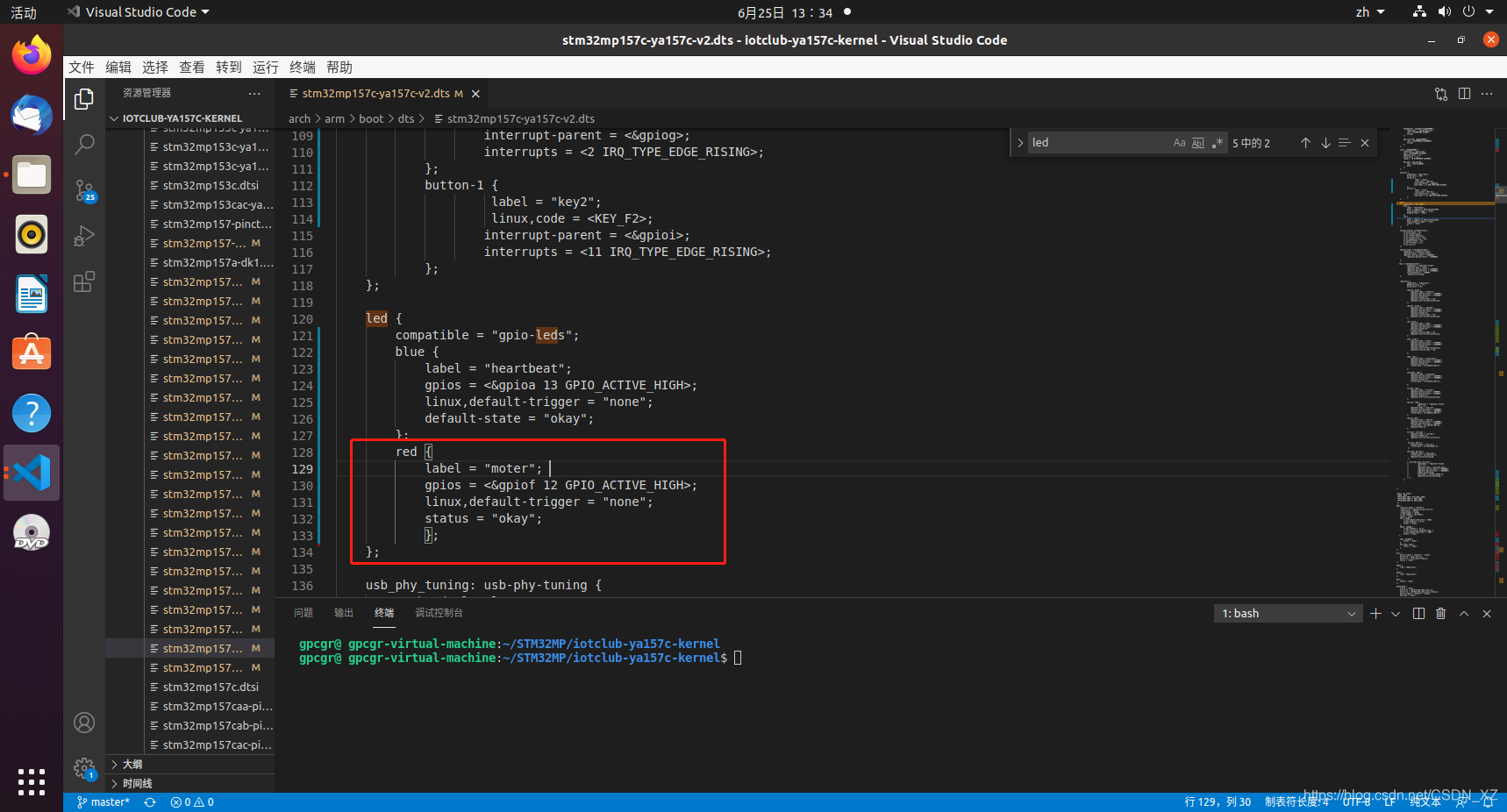Expand the 时间线 timeline section
This screenshot has height=812, width=1507.
tap(189, 784)
